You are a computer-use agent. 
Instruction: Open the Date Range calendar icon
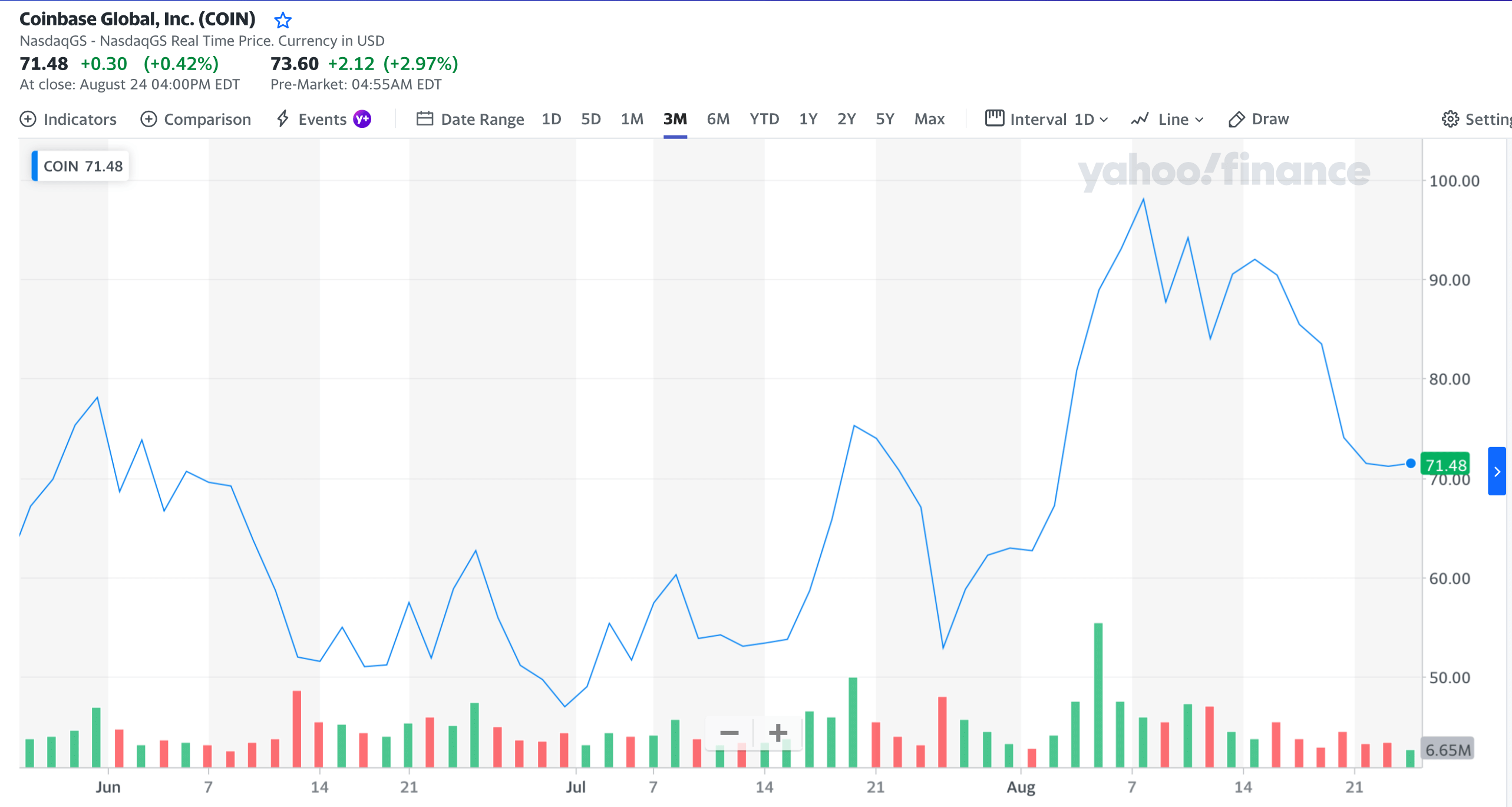coord(424,119)
